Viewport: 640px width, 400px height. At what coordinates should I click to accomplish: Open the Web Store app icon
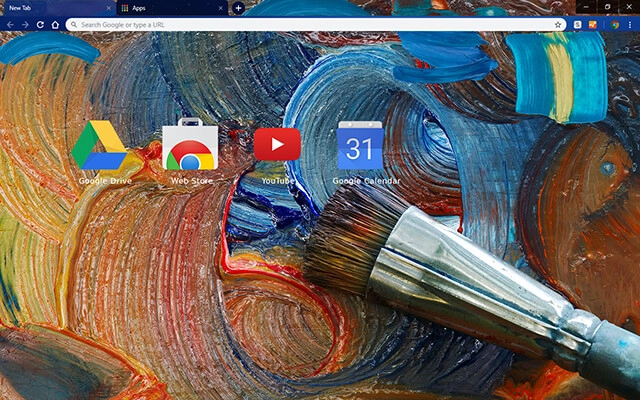pos(190,144)
